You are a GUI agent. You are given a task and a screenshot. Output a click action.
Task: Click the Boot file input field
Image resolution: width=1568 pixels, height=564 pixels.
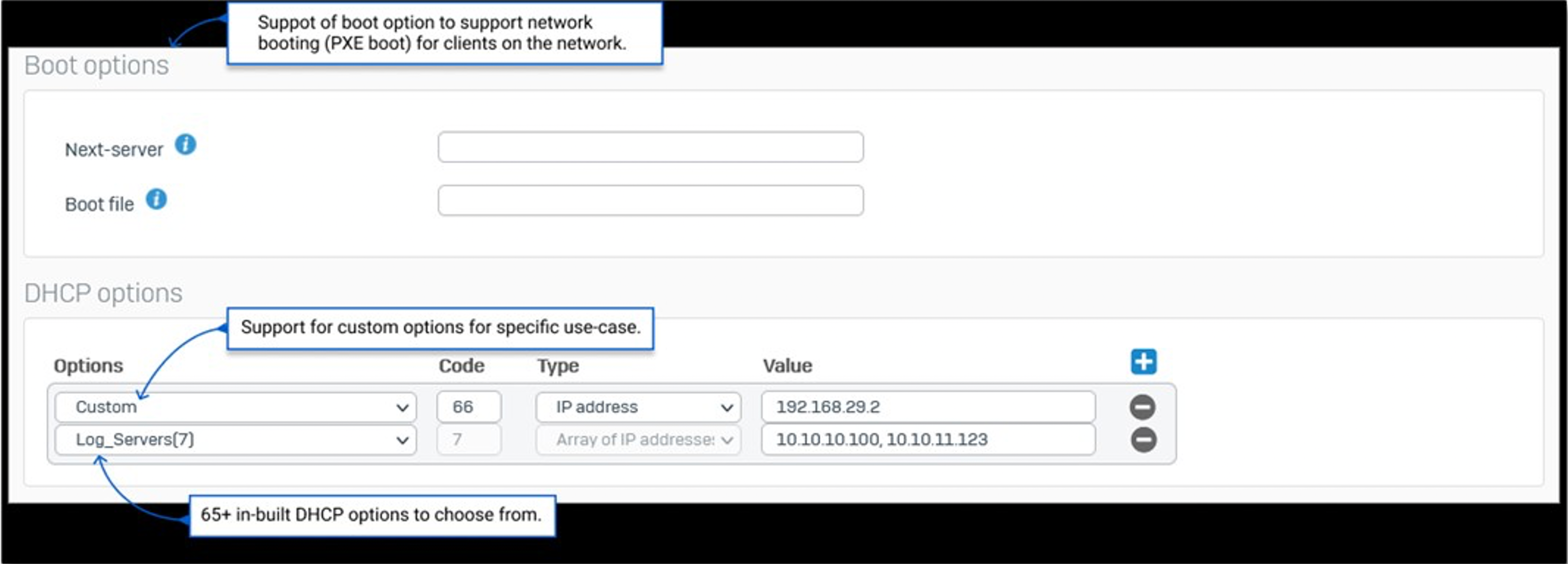(x=650, y=200)
